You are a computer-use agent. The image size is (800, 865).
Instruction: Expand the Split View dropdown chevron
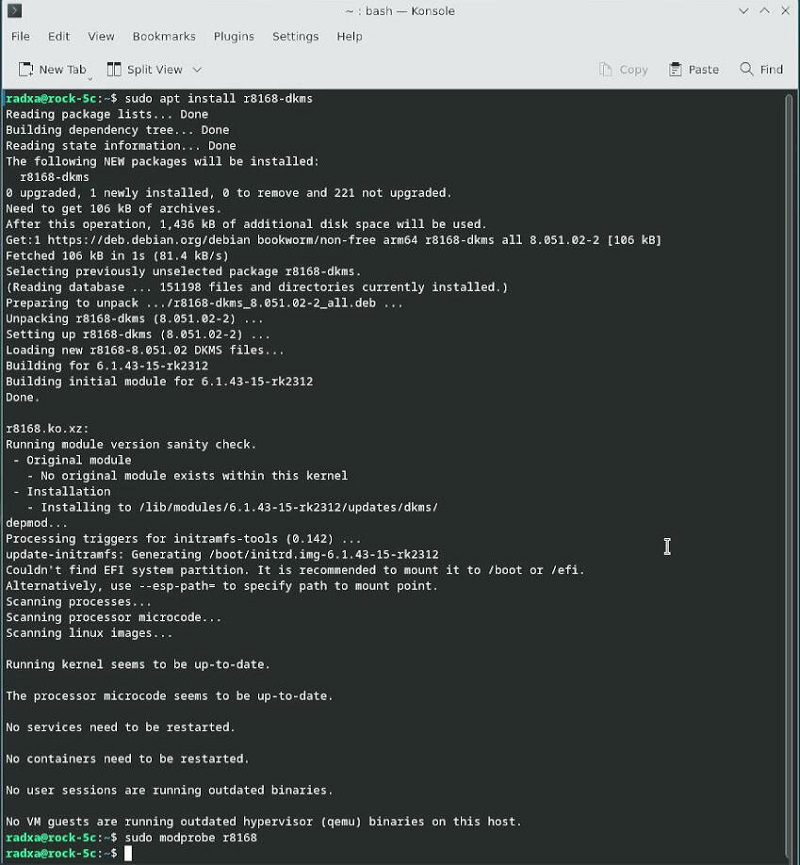pos(197,70)
